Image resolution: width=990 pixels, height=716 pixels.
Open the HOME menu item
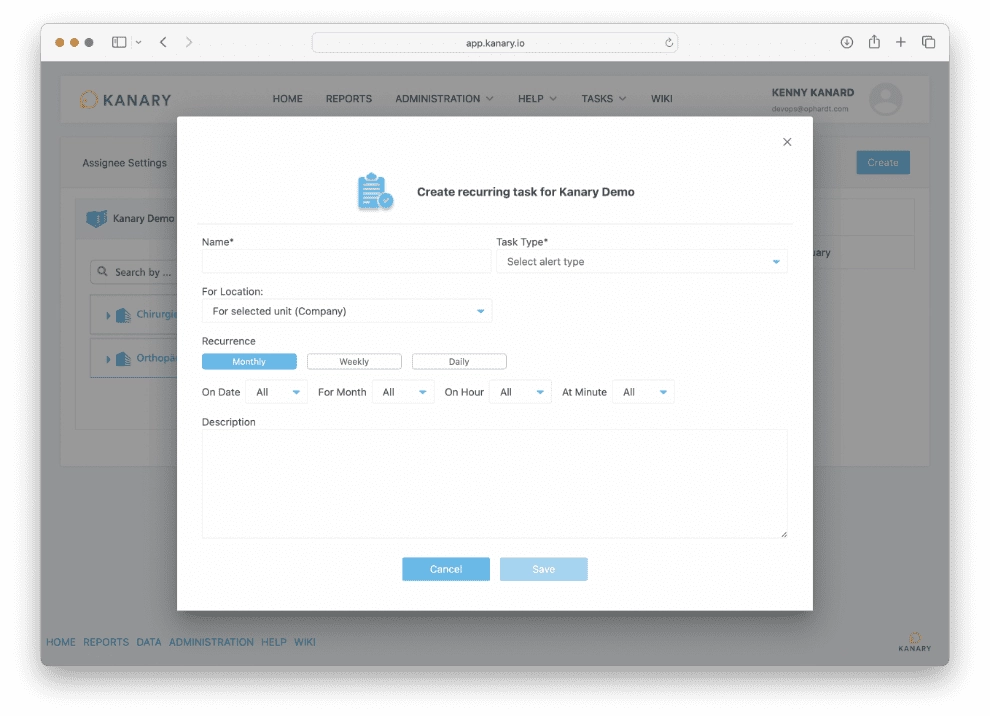coord(287,98)
